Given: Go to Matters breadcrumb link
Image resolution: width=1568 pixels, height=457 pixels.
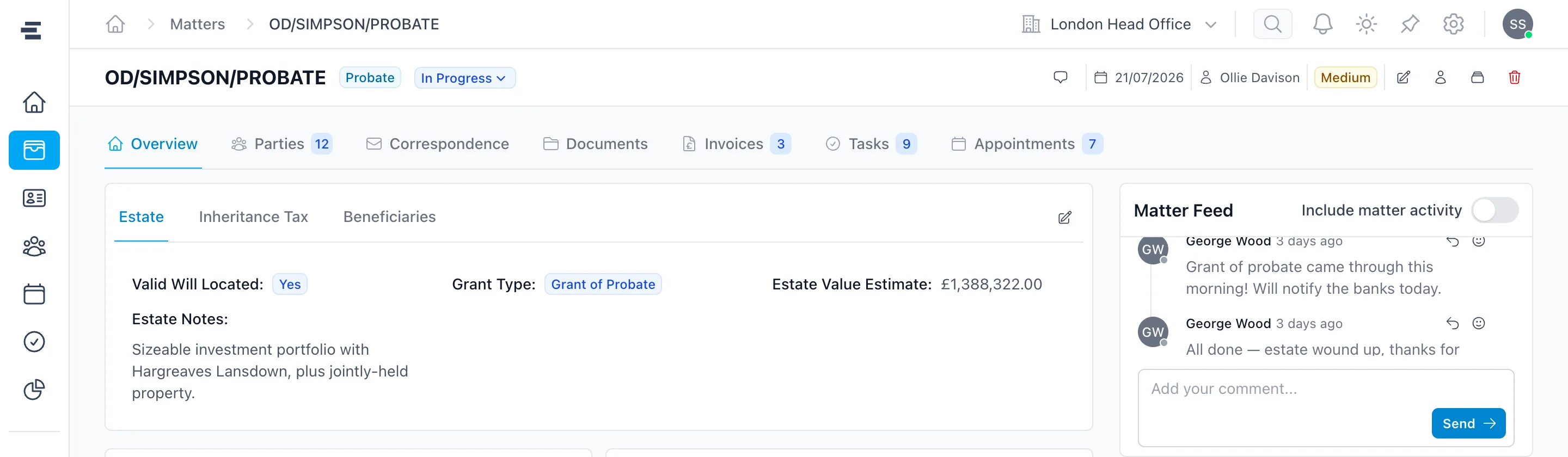Looking at the screenshot, I should coord(197,24).
